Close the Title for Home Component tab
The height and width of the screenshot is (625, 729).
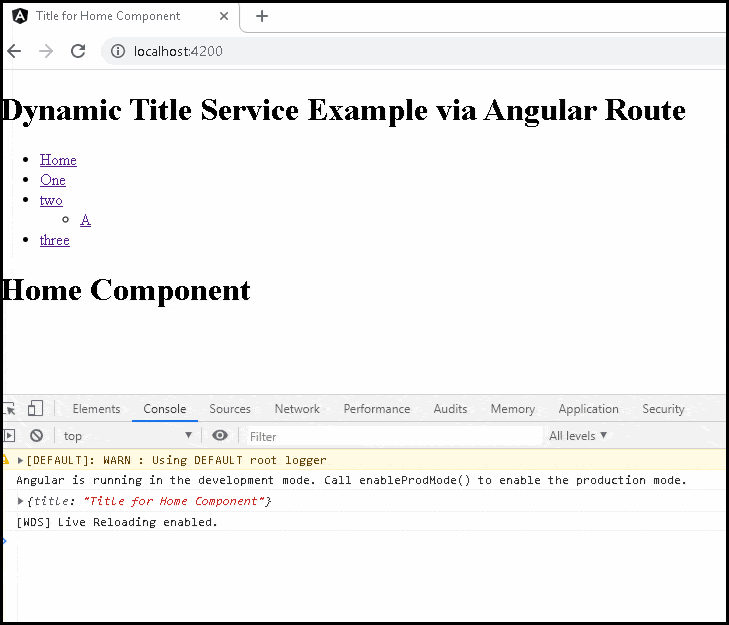coord(223,16)
